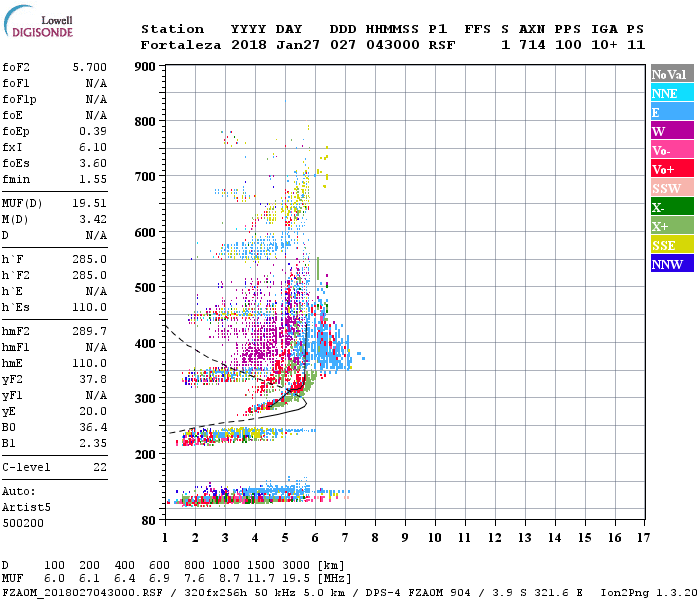Click the Ion2Png 1.3.20 version text
The width and height of the screenshot is (700, 600).
click(x=649, y=593)
